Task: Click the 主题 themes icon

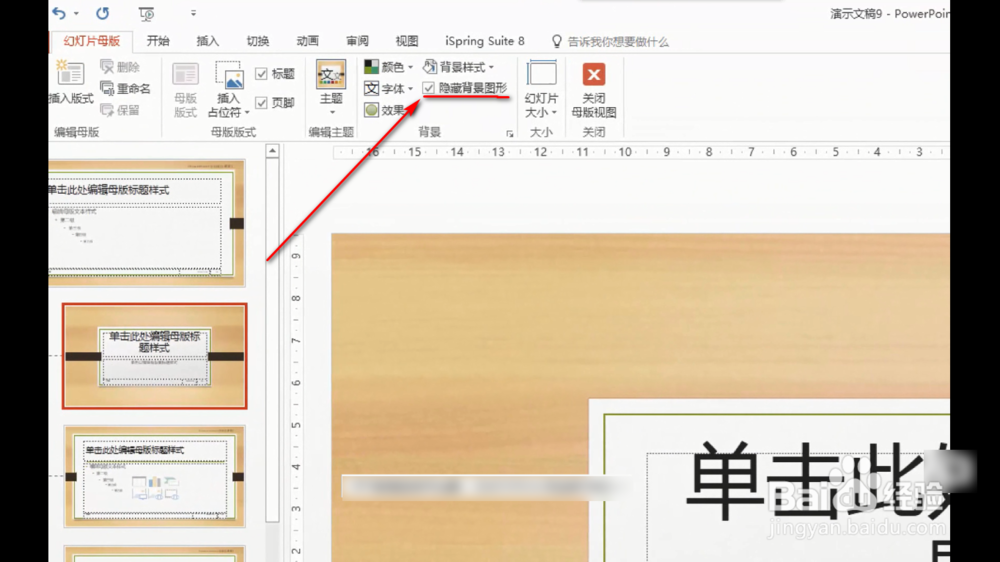Action: click(331, 75)
